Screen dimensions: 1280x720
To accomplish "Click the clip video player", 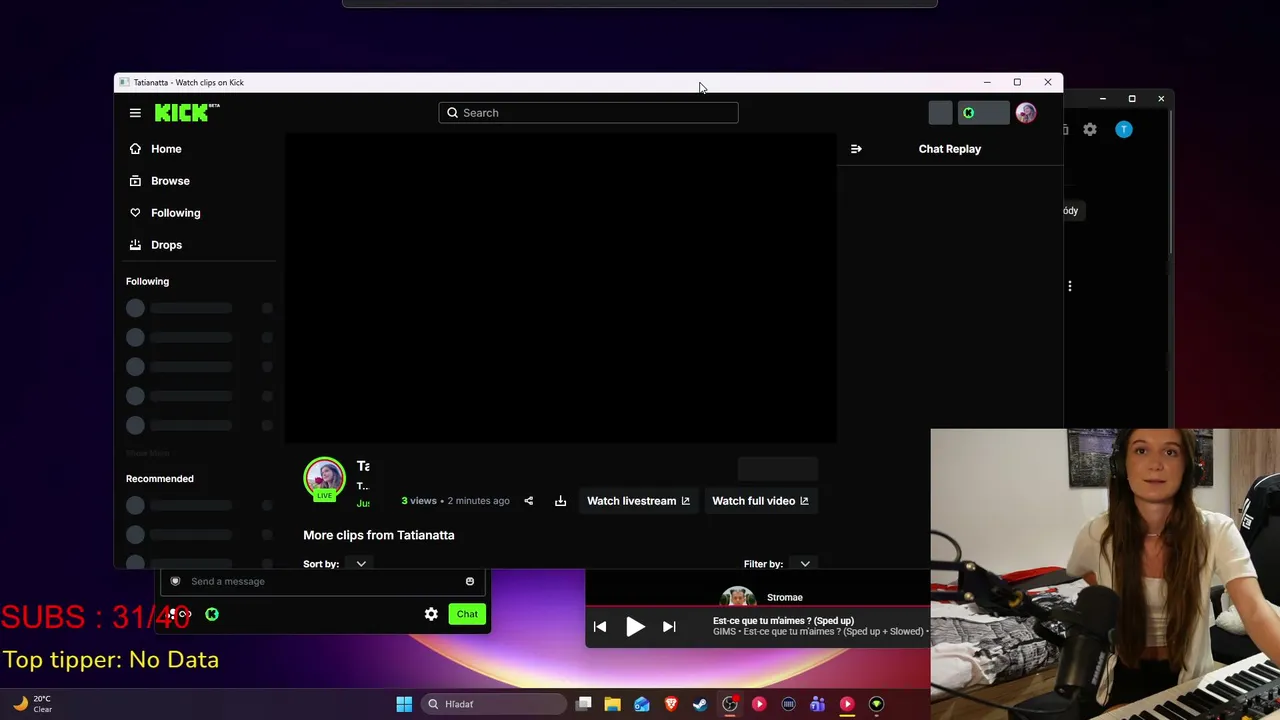I will (561, 288).
